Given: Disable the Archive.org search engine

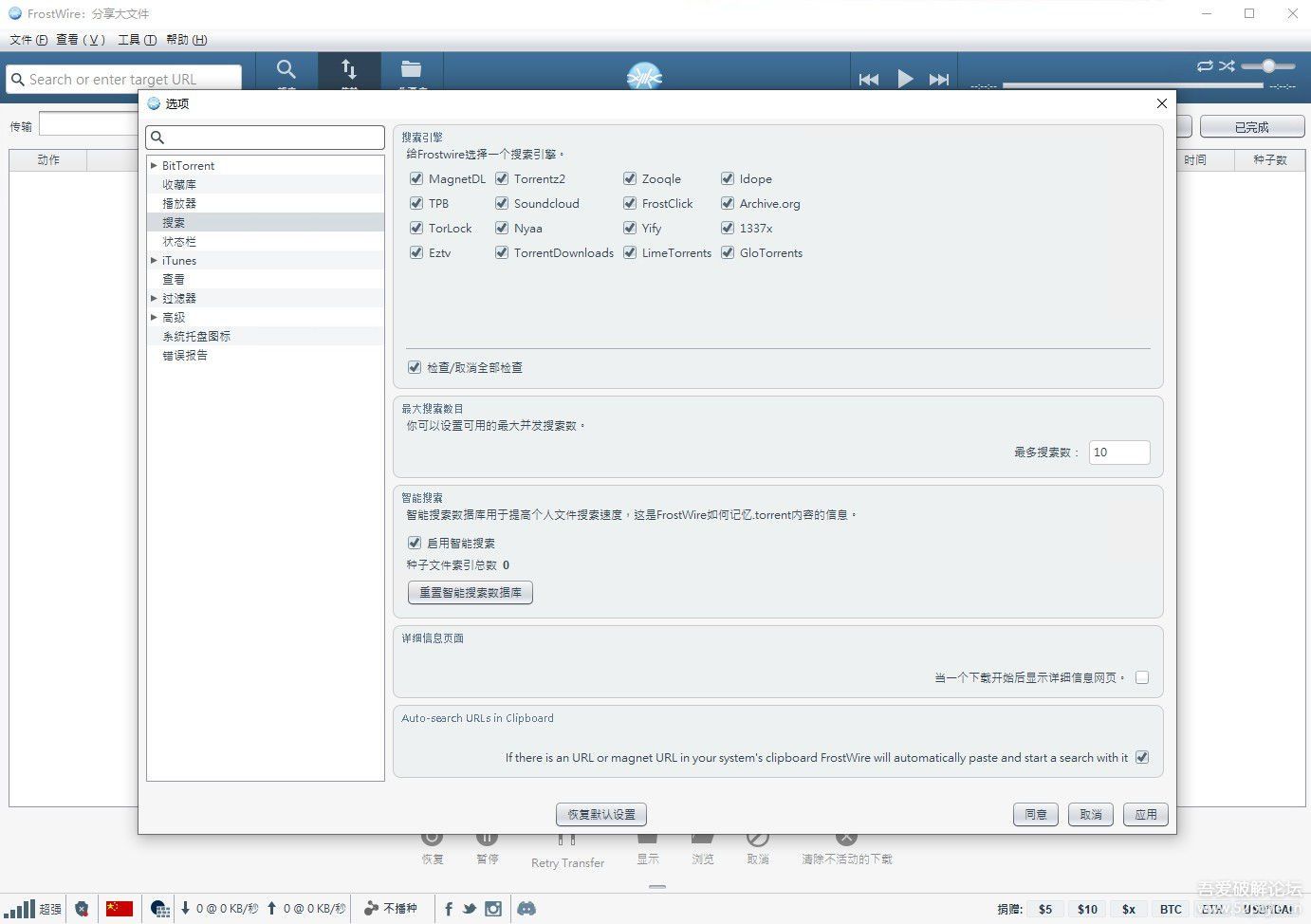Looking at the screenshot, I should 728,203.
